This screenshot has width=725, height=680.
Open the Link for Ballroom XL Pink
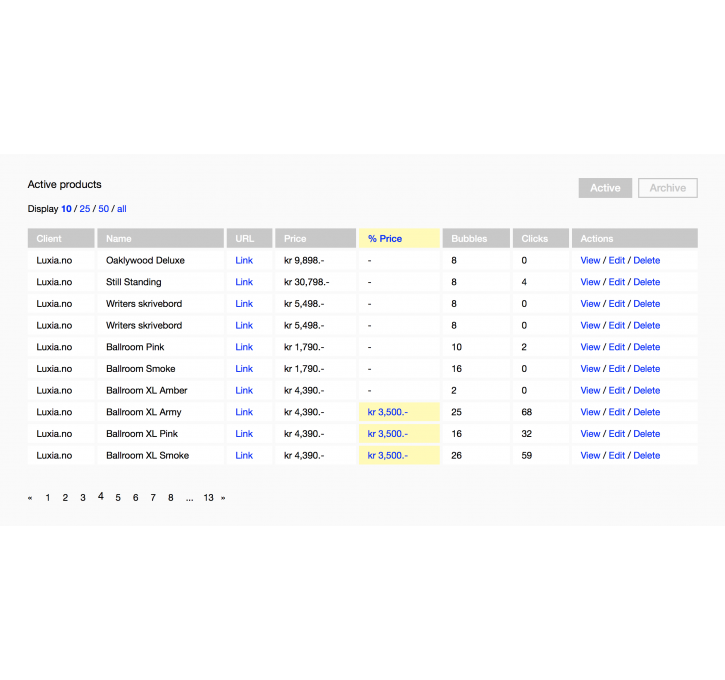[x=244, y=434]
